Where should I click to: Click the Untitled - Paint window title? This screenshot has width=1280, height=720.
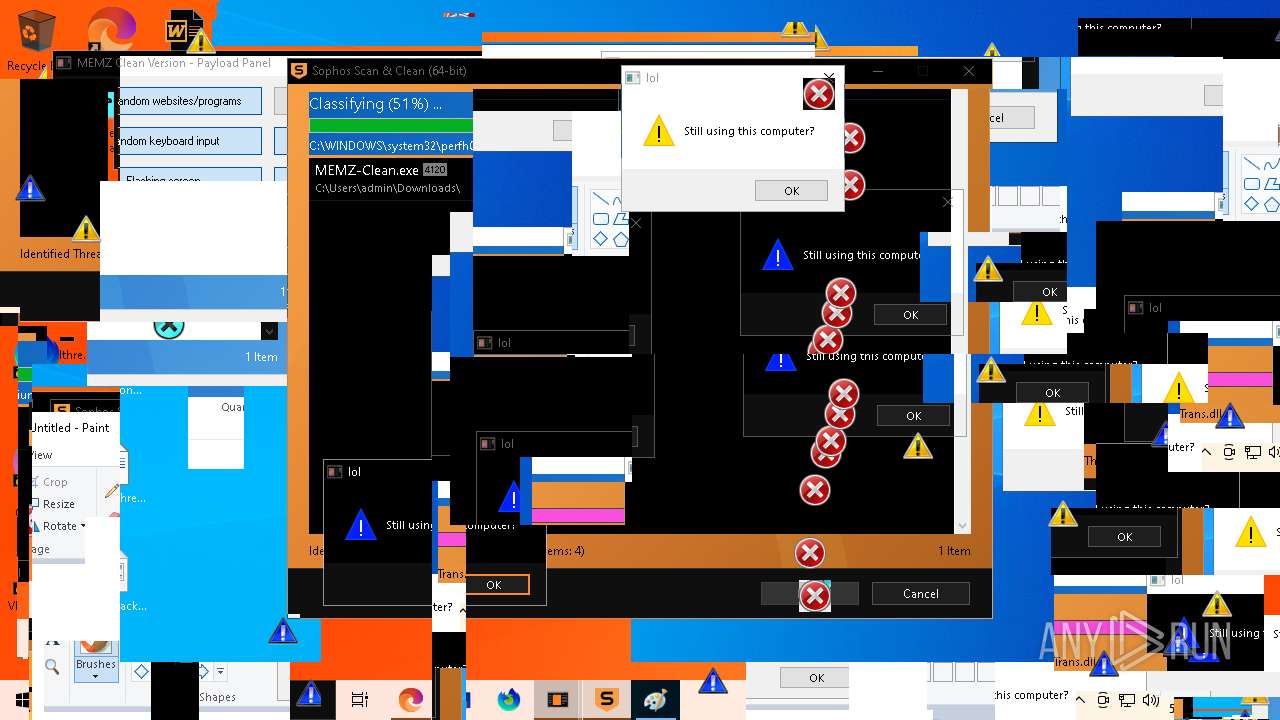coord(70,428)
